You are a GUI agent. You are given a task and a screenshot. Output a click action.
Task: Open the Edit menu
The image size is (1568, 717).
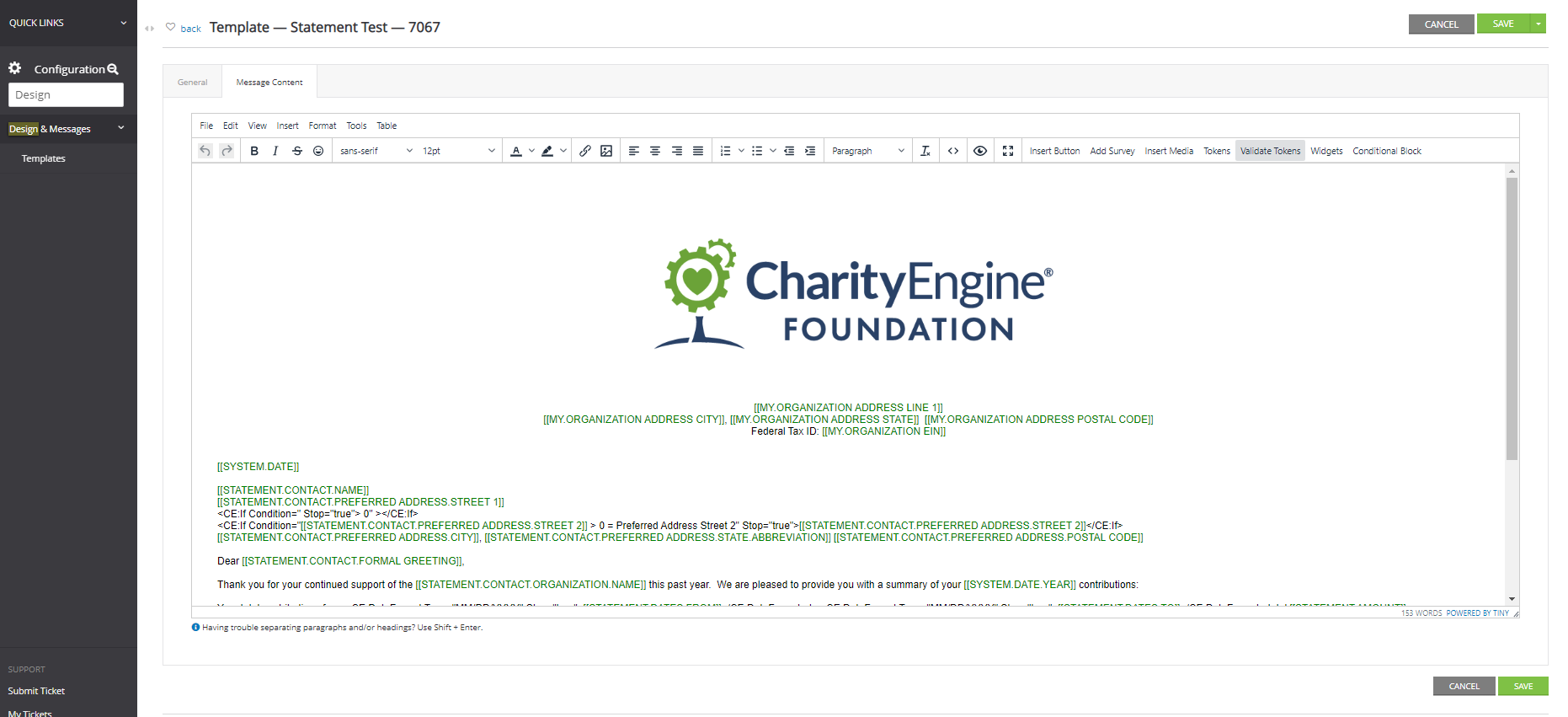click(x=231, y=126)
